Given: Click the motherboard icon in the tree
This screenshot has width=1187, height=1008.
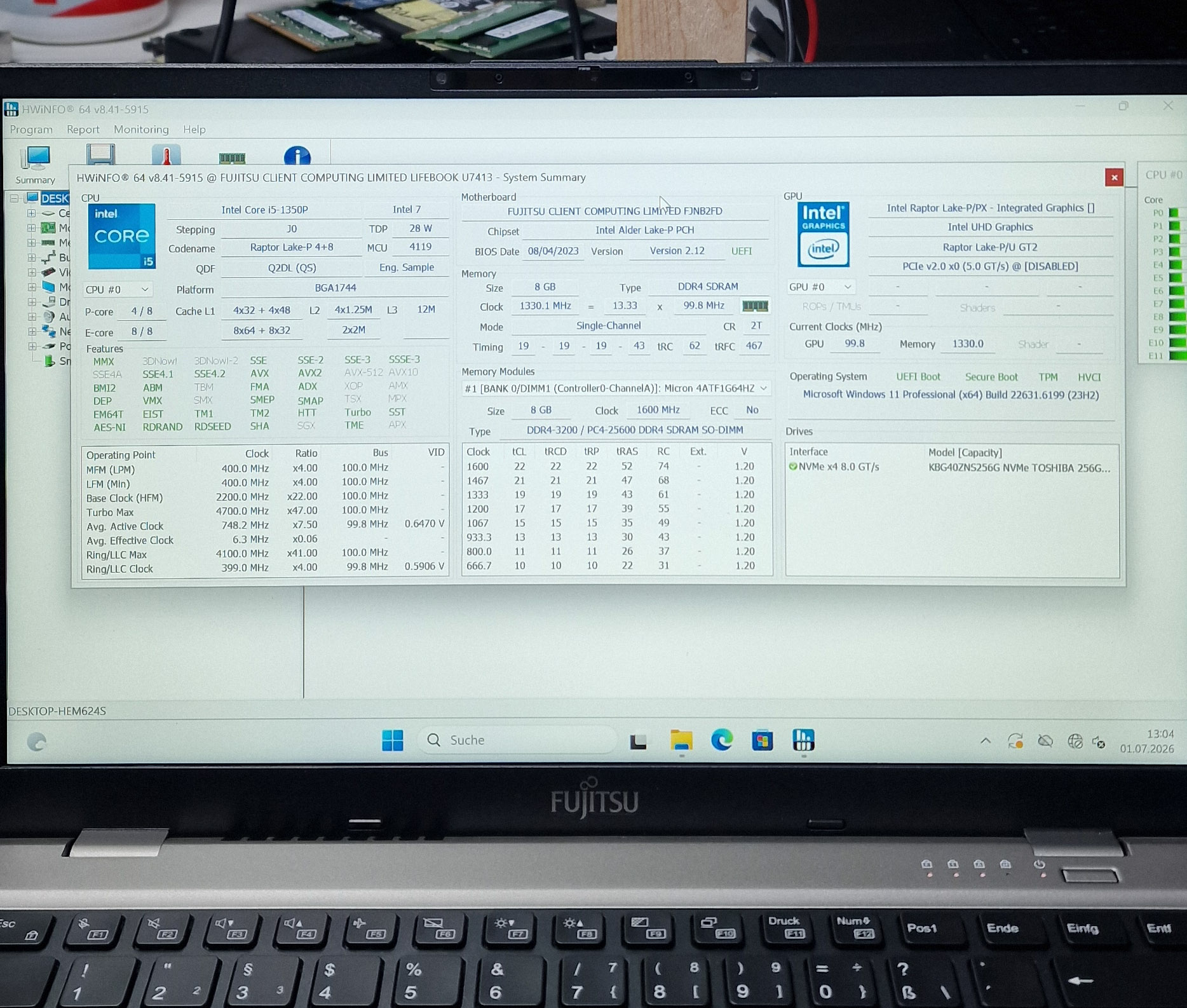Looking at the screenshot, I should [48, 228].
